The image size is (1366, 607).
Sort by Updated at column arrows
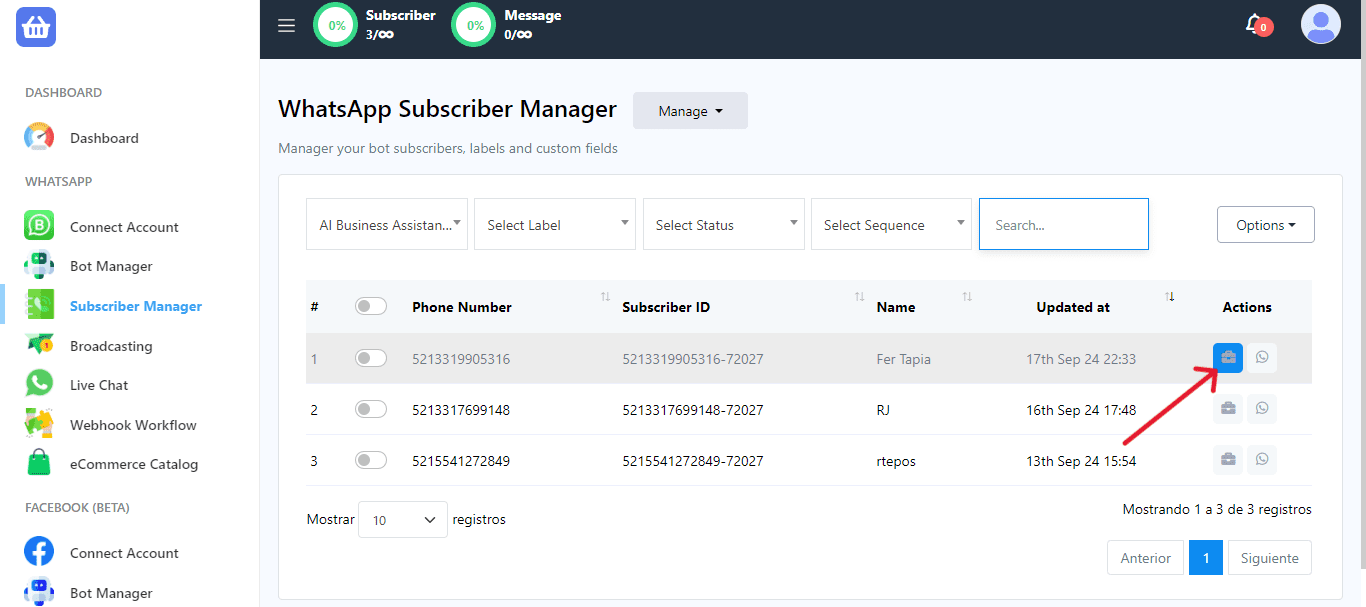click(x=1170, y=297)
